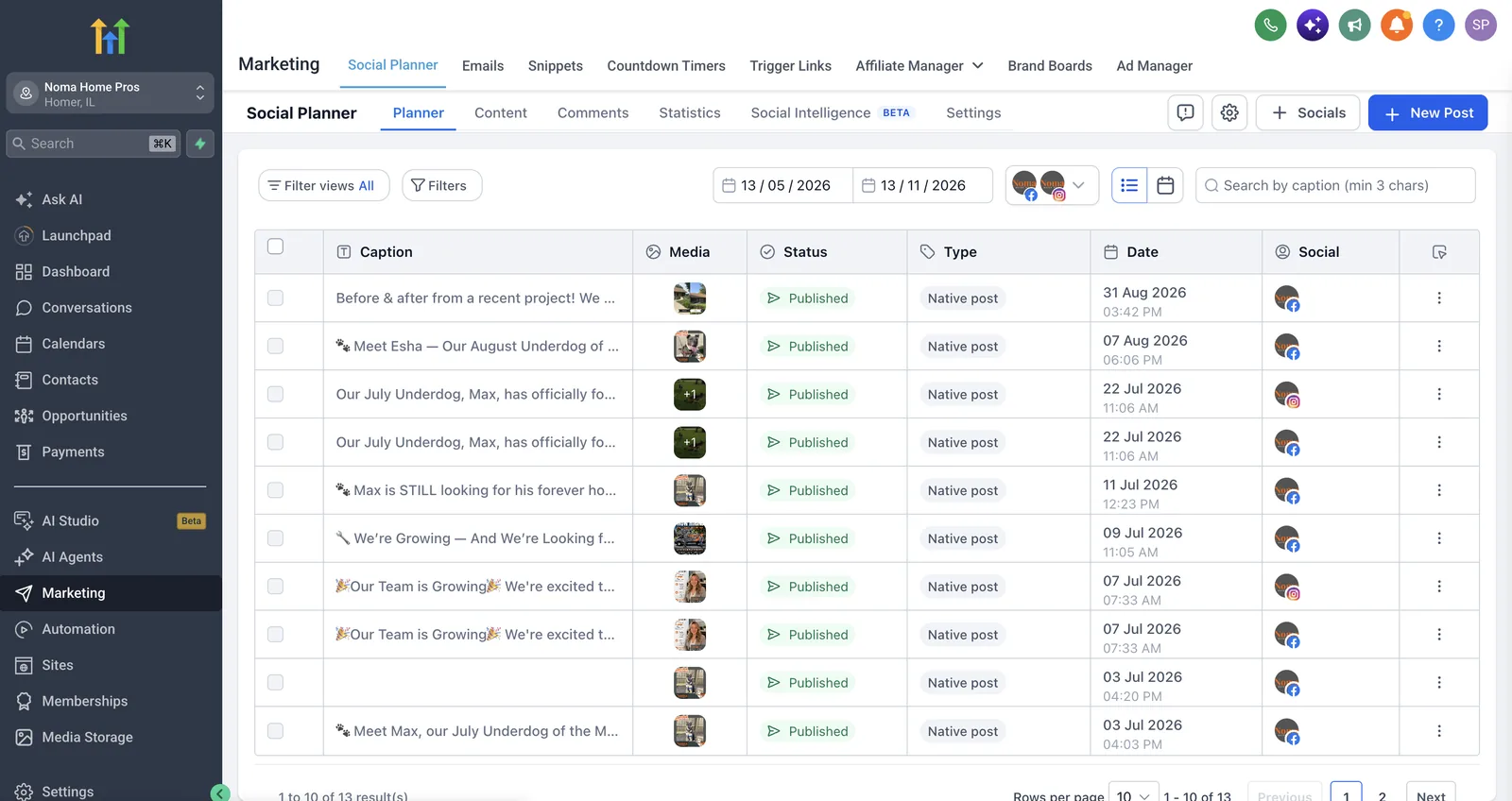Click the purple AI sparkle icon
1512x801 pixels.
click(x=1313, y=26)
